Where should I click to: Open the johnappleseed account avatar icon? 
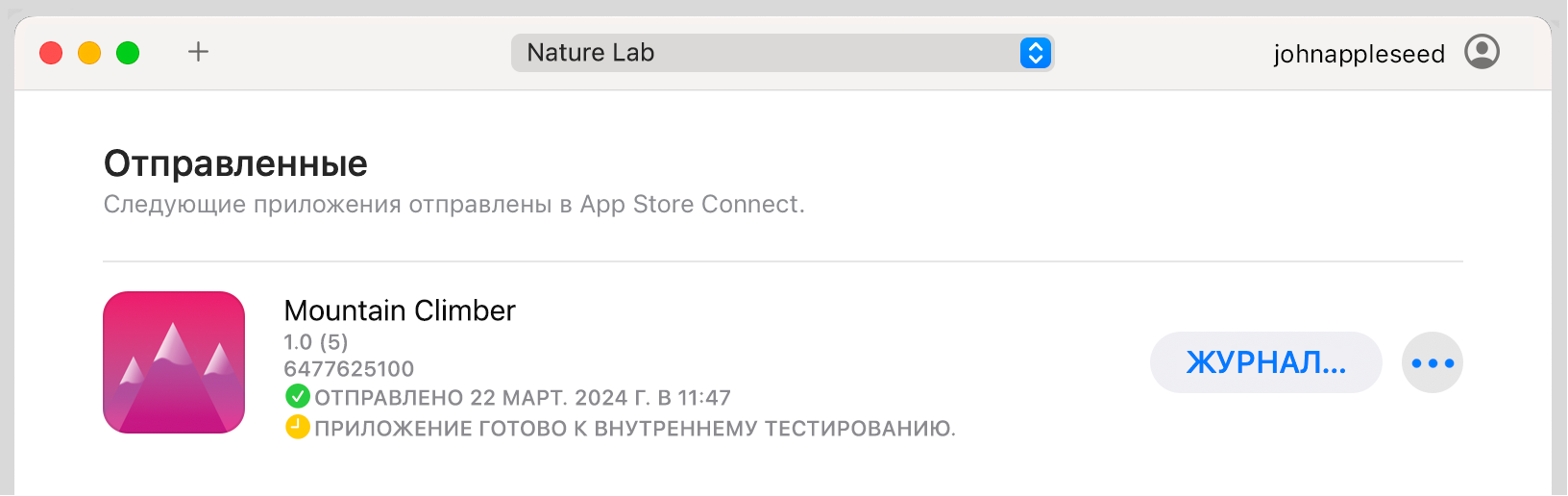(x=1482, y=52)
